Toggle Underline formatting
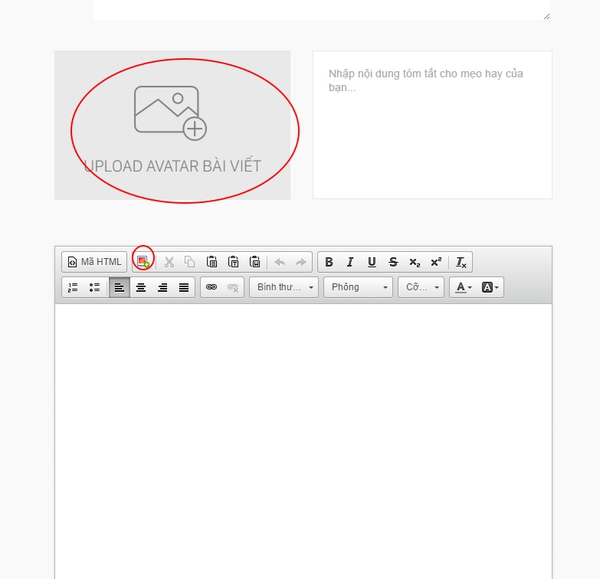Image resolution: width=600 pixels, height=579 pixels. coord(371,262)
